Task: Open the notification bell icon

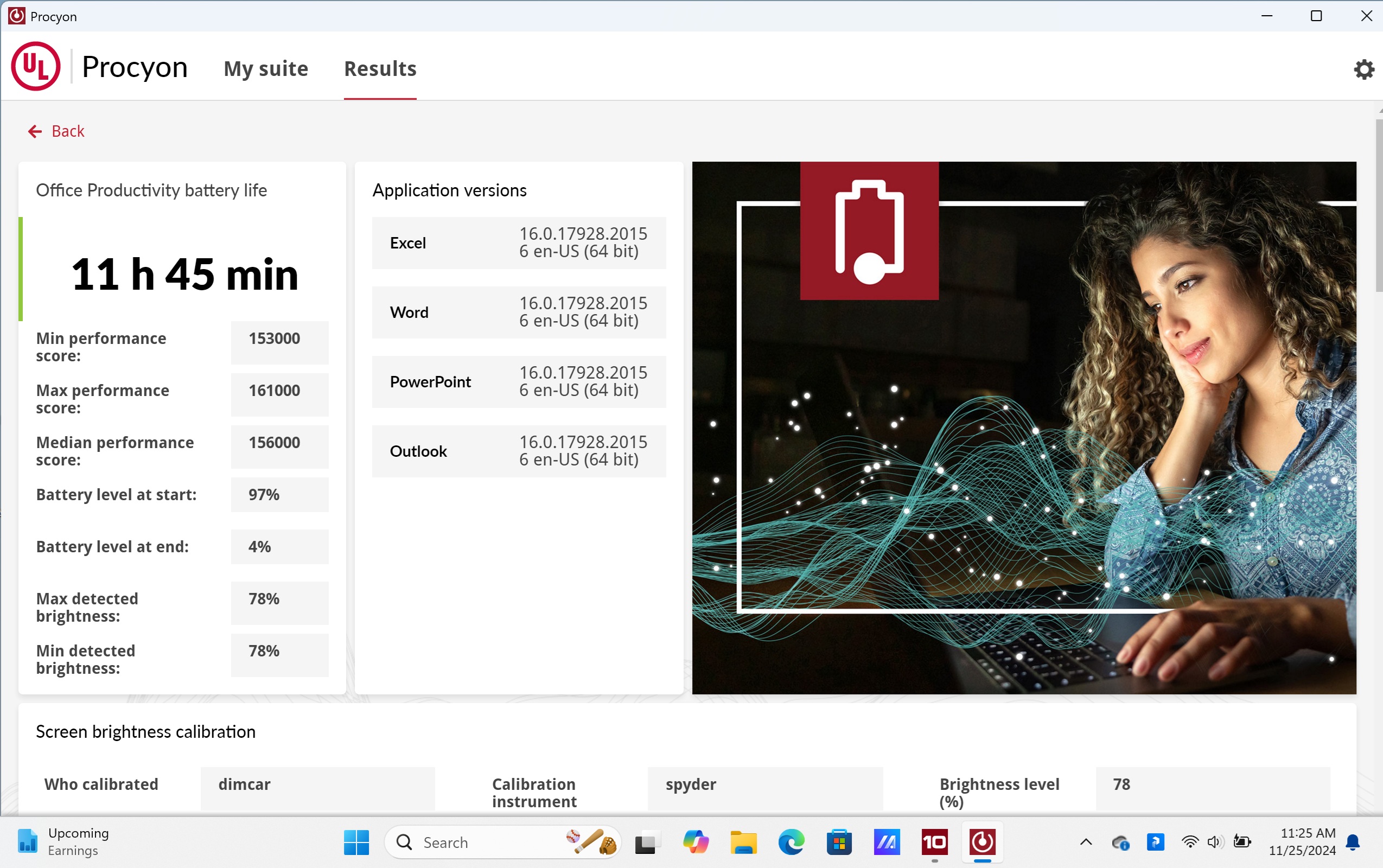Action: click(1353, 842)
